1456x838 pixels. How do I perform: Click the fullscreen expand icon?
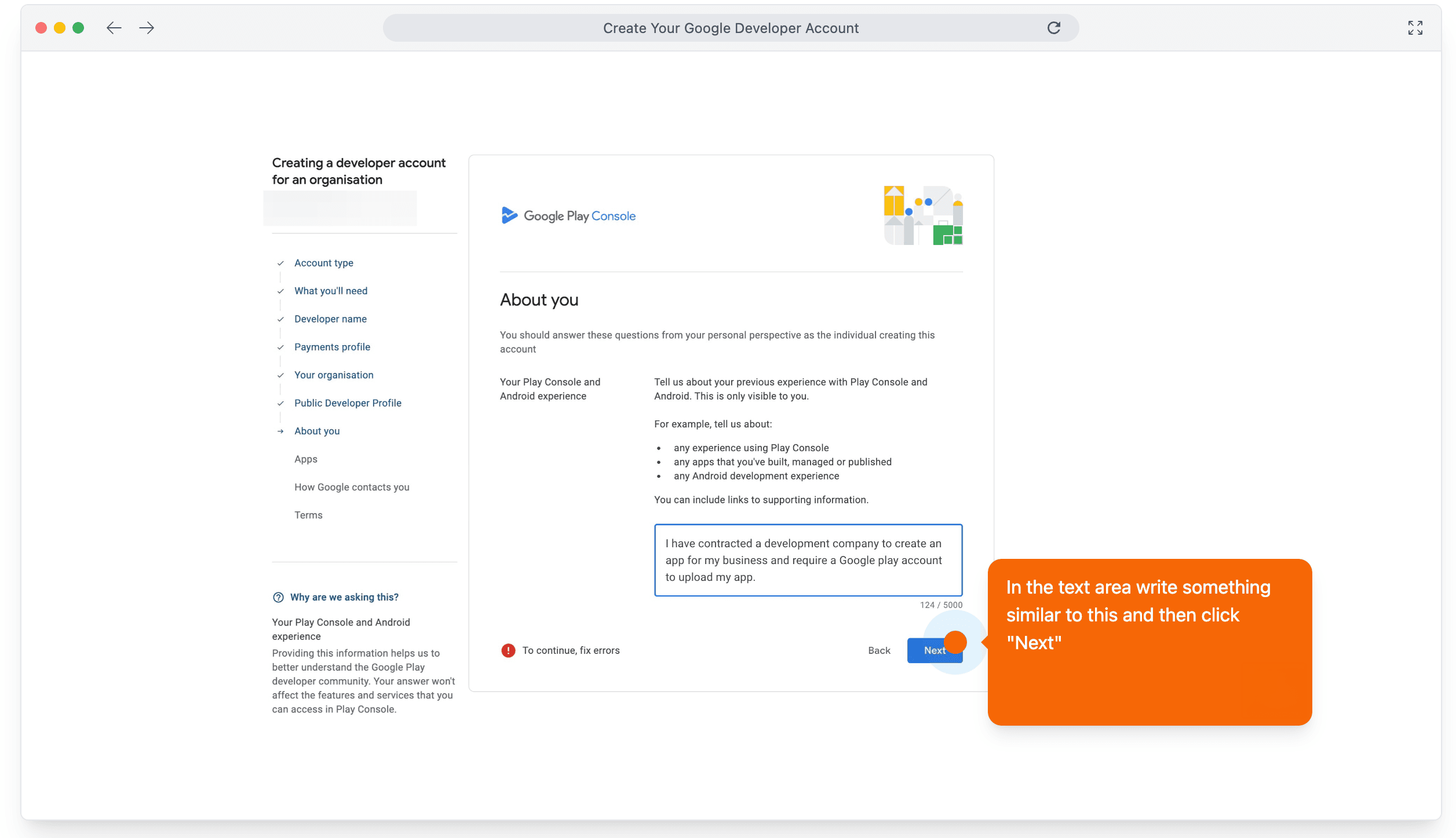pyautogui.click(x=1415, y=28)
